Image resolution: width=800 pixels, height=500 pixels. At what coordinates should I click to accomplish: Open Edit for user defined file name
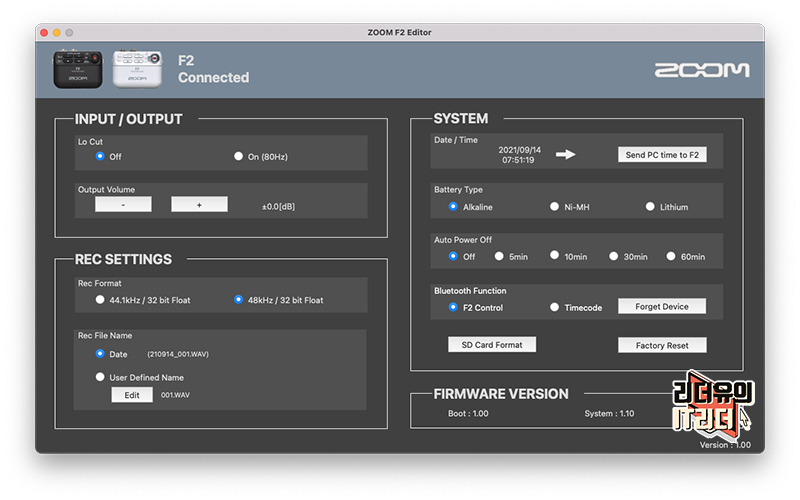coord(132,395)
